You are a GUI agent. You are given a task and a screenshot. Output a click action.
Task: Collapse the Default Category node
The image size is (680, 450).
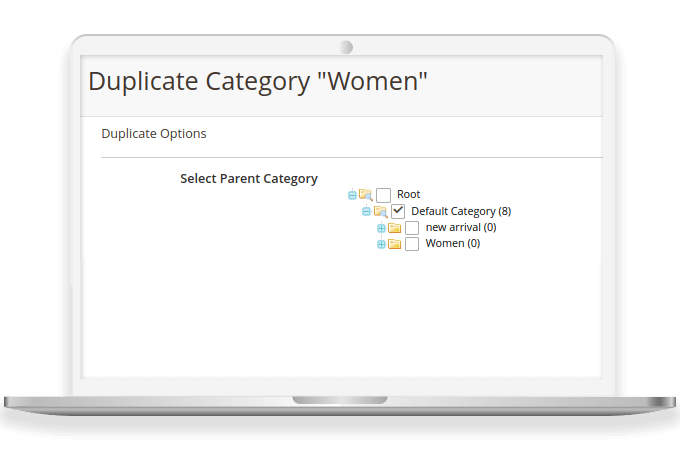[x=367, y=212]
